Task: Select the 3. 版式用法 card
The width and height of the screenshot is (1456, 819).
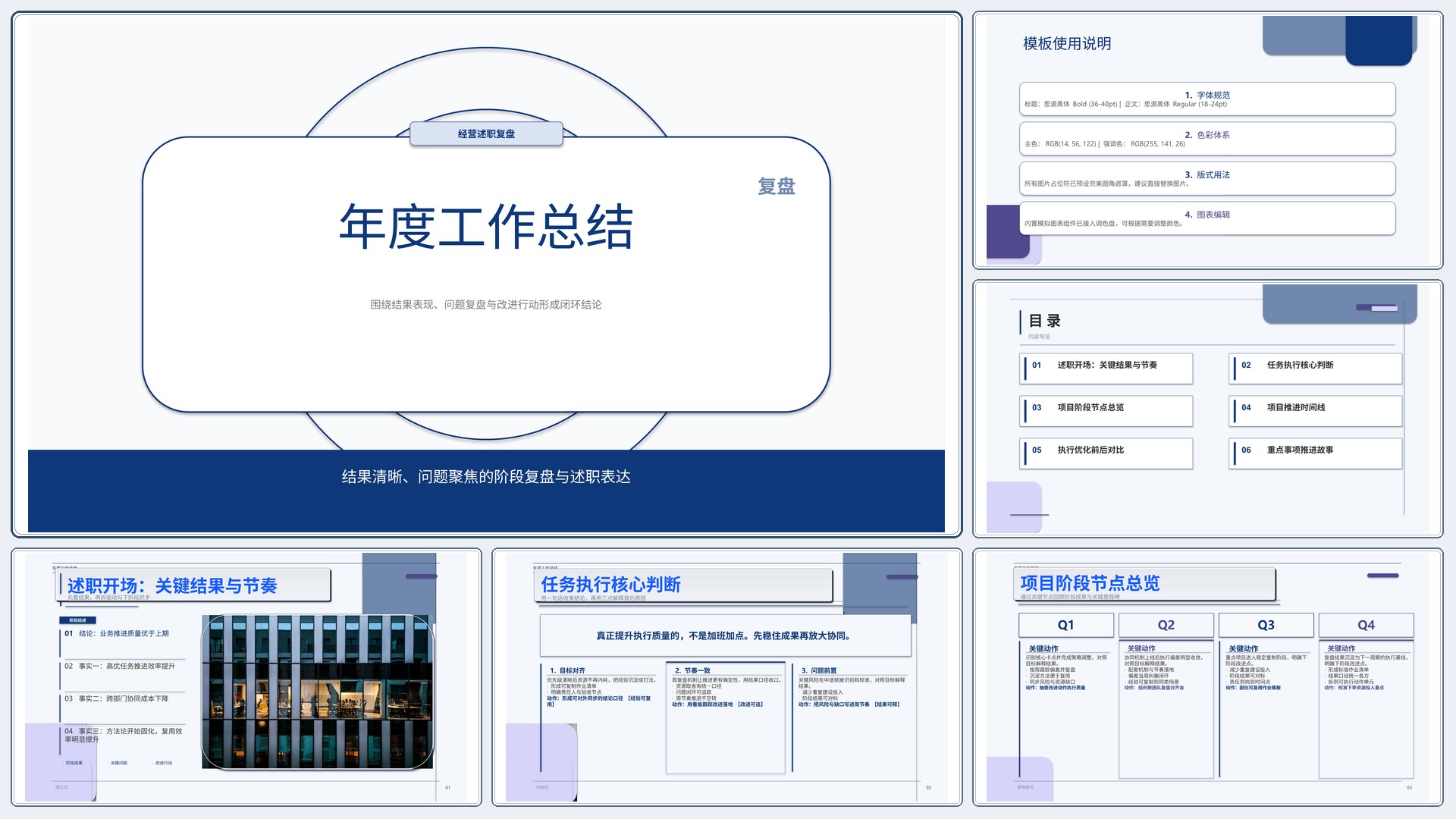Action: (x=1207, y=179)
